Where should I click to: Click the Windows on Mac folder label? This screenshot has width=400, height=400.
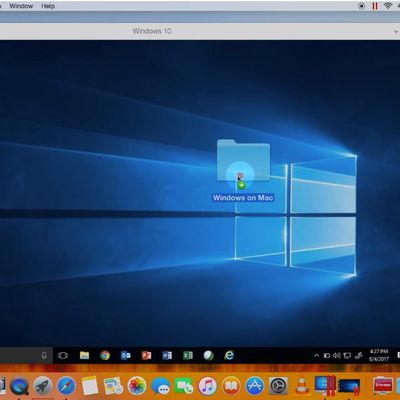[243, 198]
